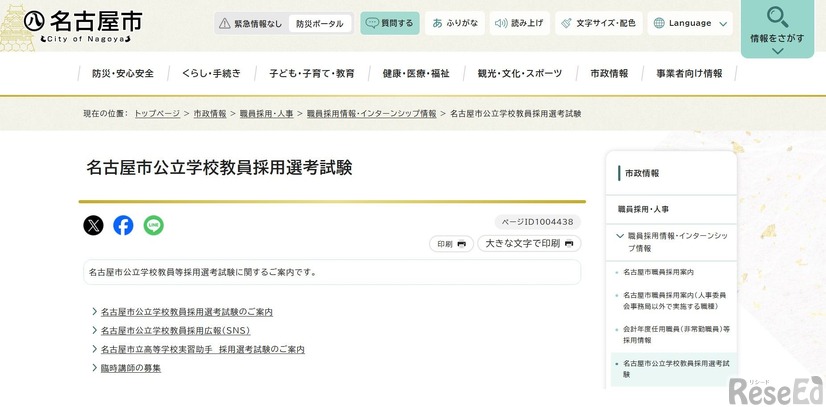Open the 防災・安心安全 menu
The image size is (826, 407).
pos(123,74)
